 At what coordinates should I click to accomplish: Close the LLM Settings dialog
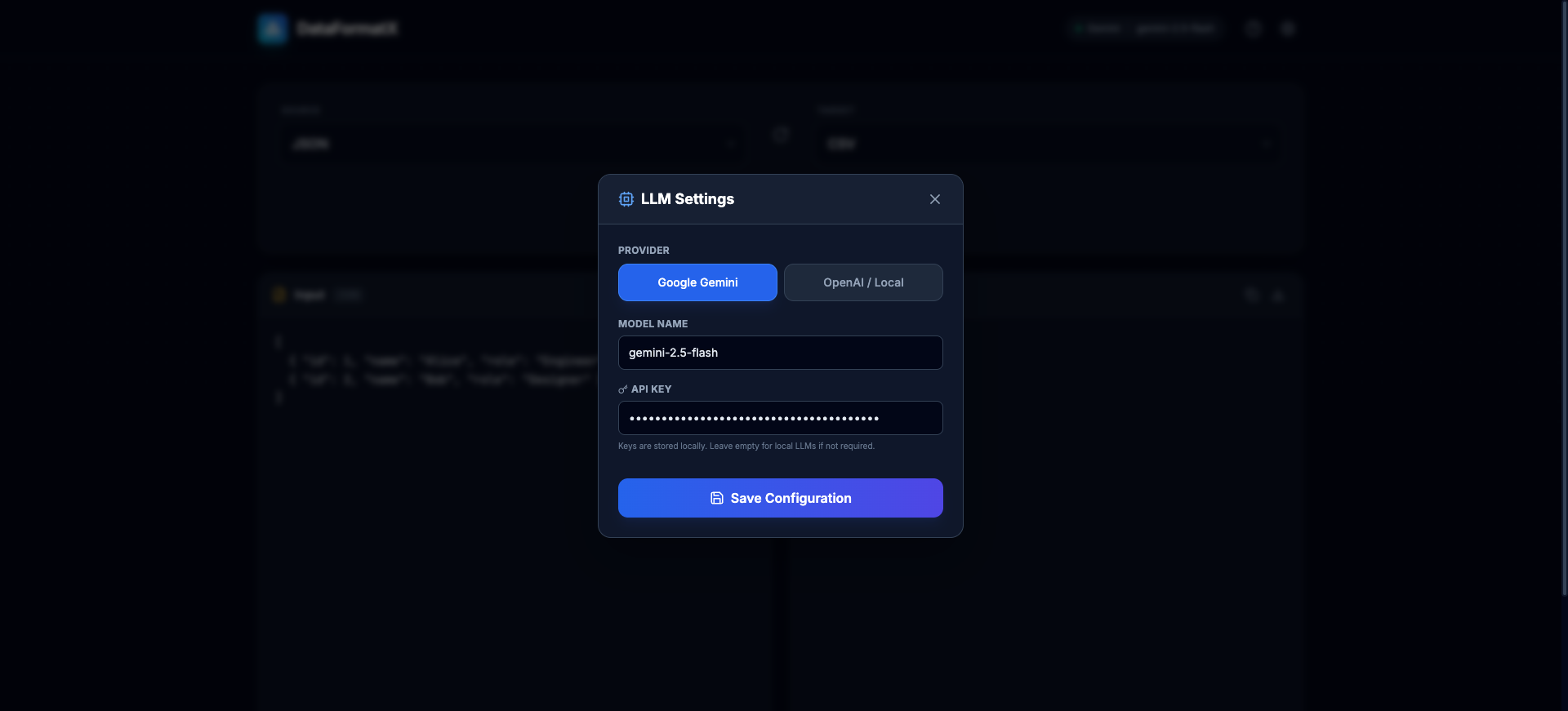[x=935, y=199]
